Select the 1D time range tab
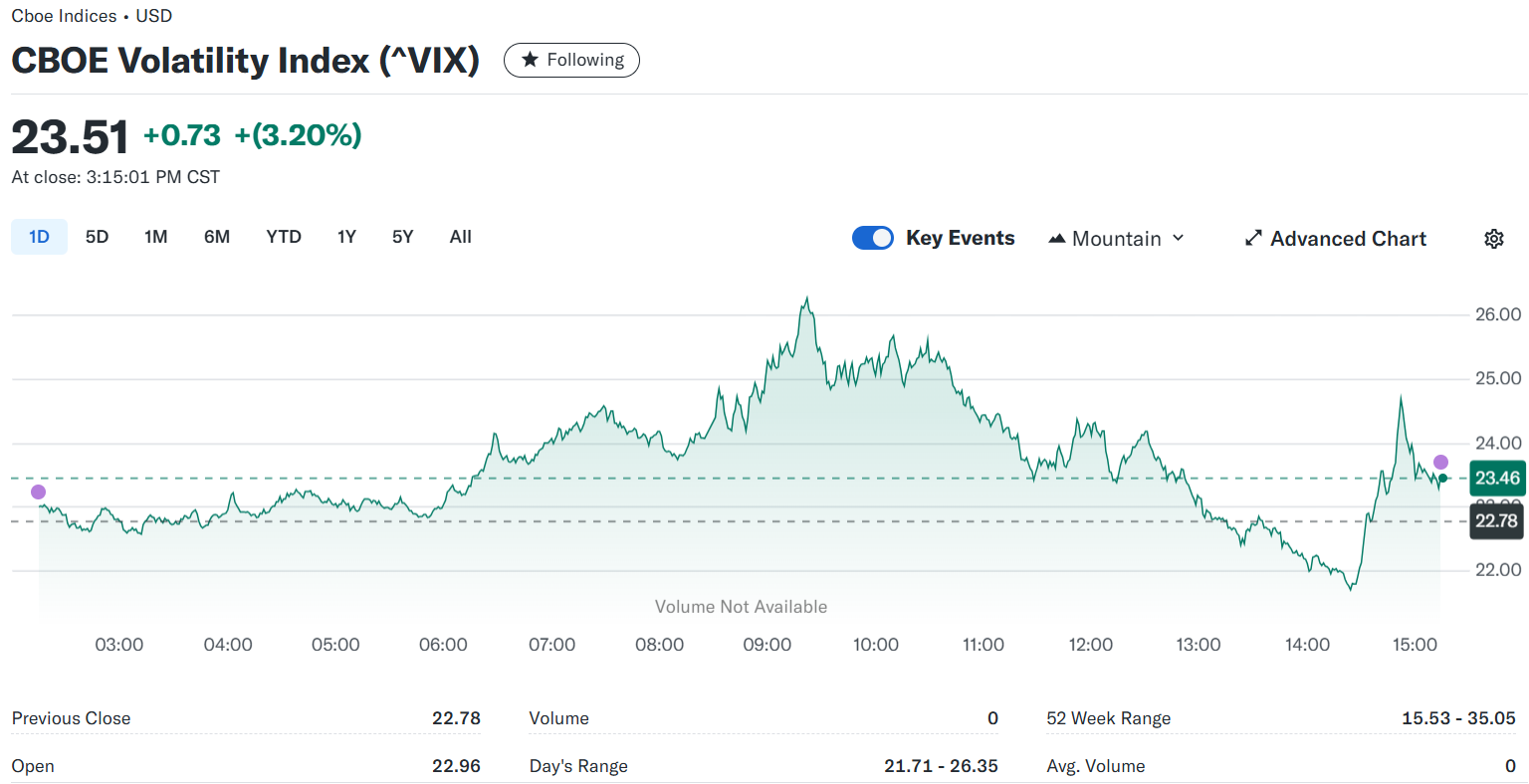The image size is (1529, 784). (x=39, y=237)
